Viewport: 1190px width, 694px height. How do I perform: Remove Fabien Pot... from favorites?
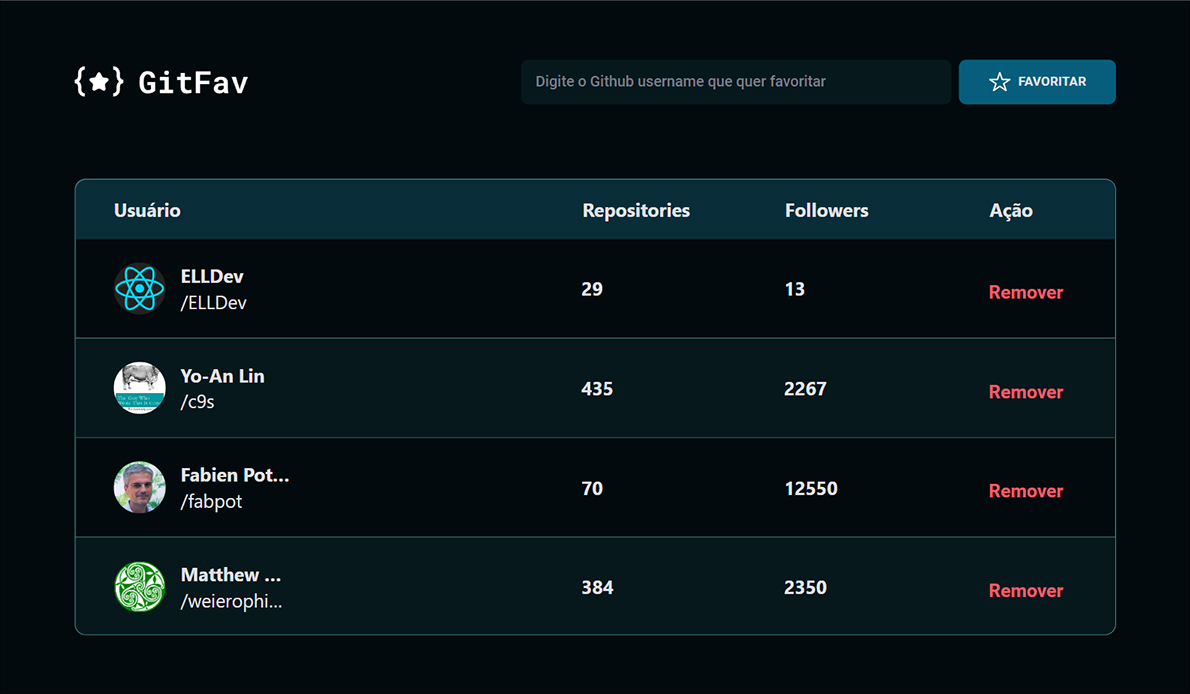point(1026,491)
